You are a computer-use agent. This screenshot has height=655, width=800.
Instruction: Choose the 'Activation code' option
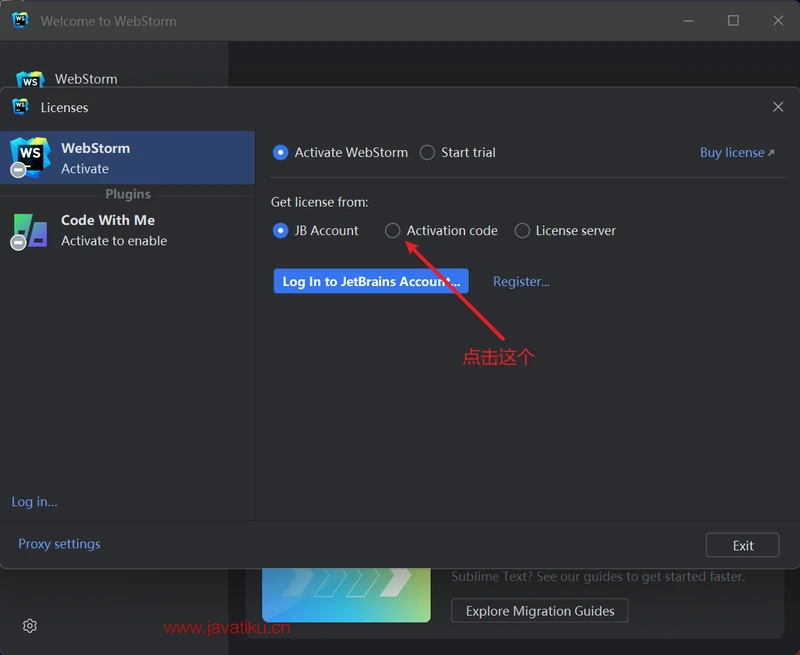coord(392,230)
